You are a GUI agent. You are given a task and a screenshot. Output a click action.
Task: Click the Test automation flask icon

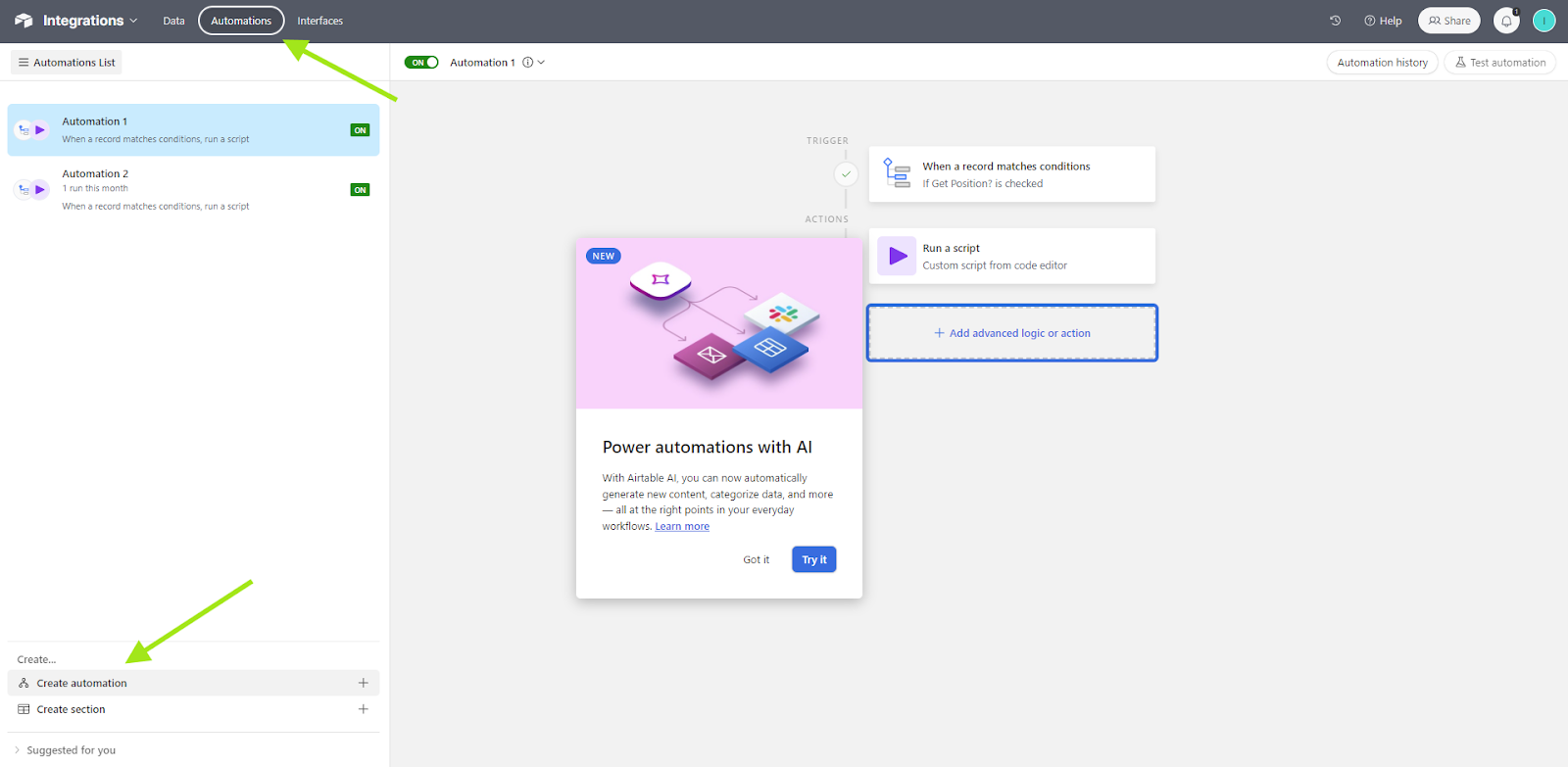1460,63
